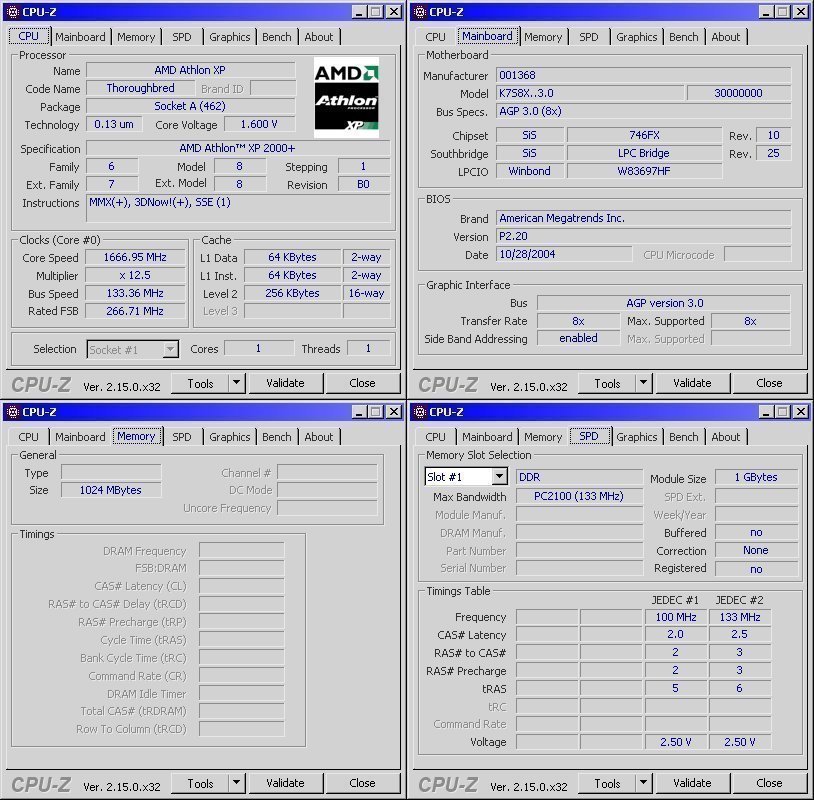Click the Level 2 cache 256 KBytes value

(x=292, y=293)
